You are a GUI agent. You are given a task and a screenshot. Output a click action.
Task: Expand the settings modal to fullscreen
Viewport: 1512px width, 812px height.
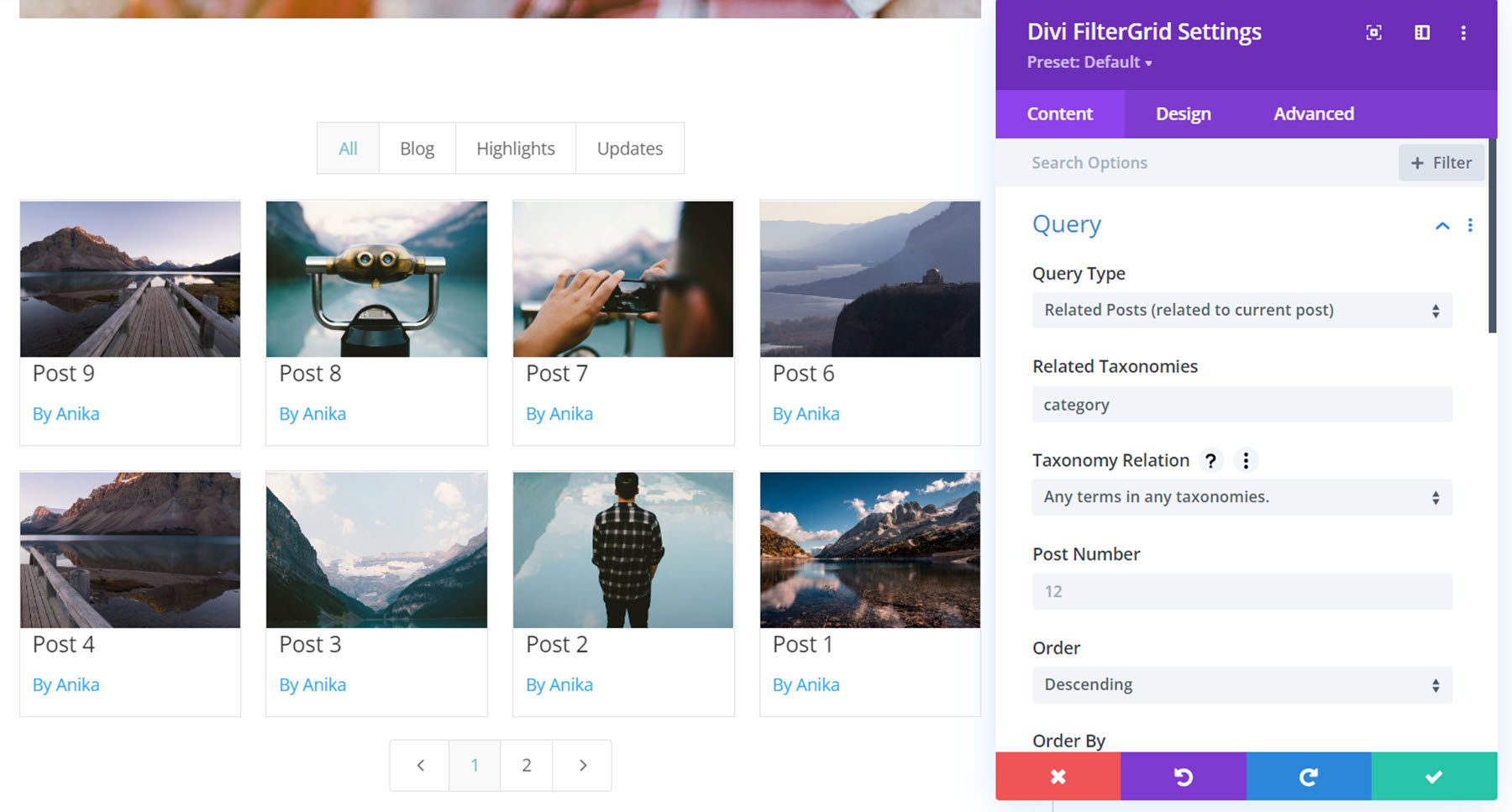(1374, 33)
